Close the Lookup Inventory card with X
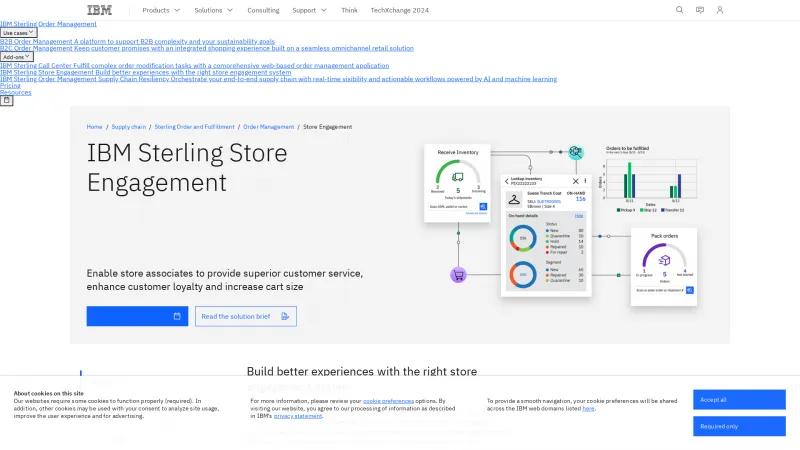 click(x=576, y=181)
